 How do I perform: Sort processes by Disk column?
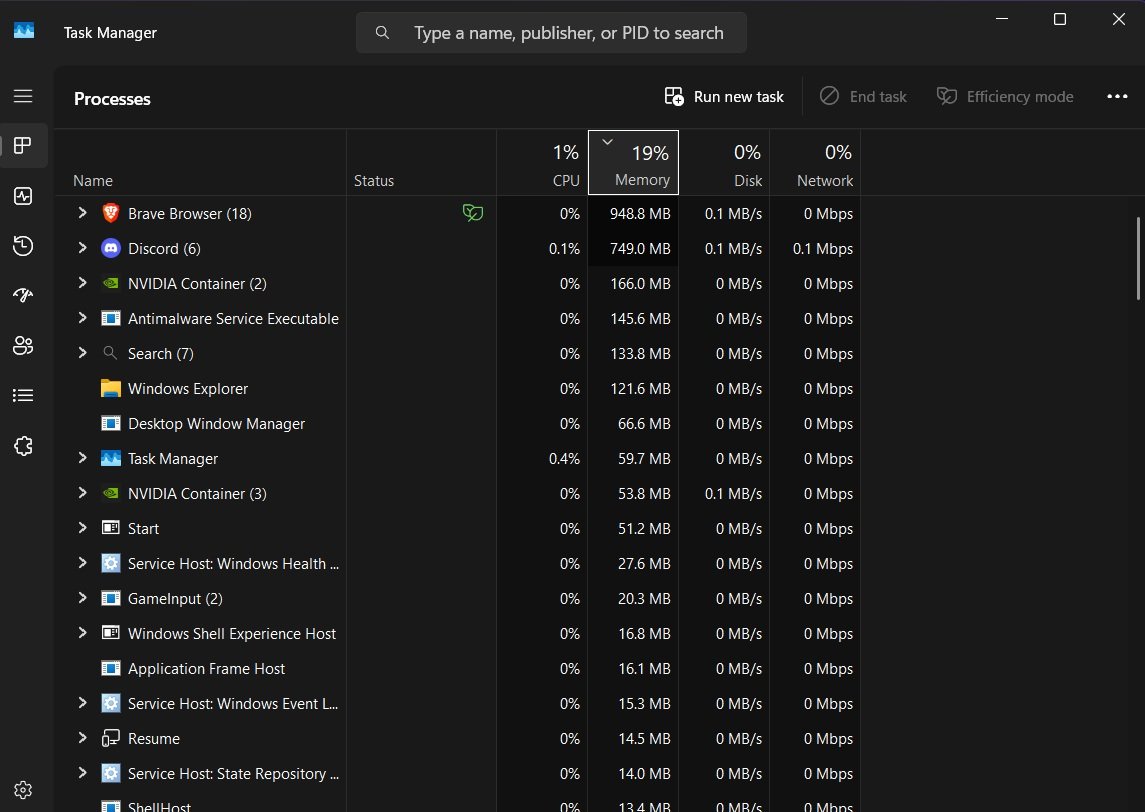(724, 163)
